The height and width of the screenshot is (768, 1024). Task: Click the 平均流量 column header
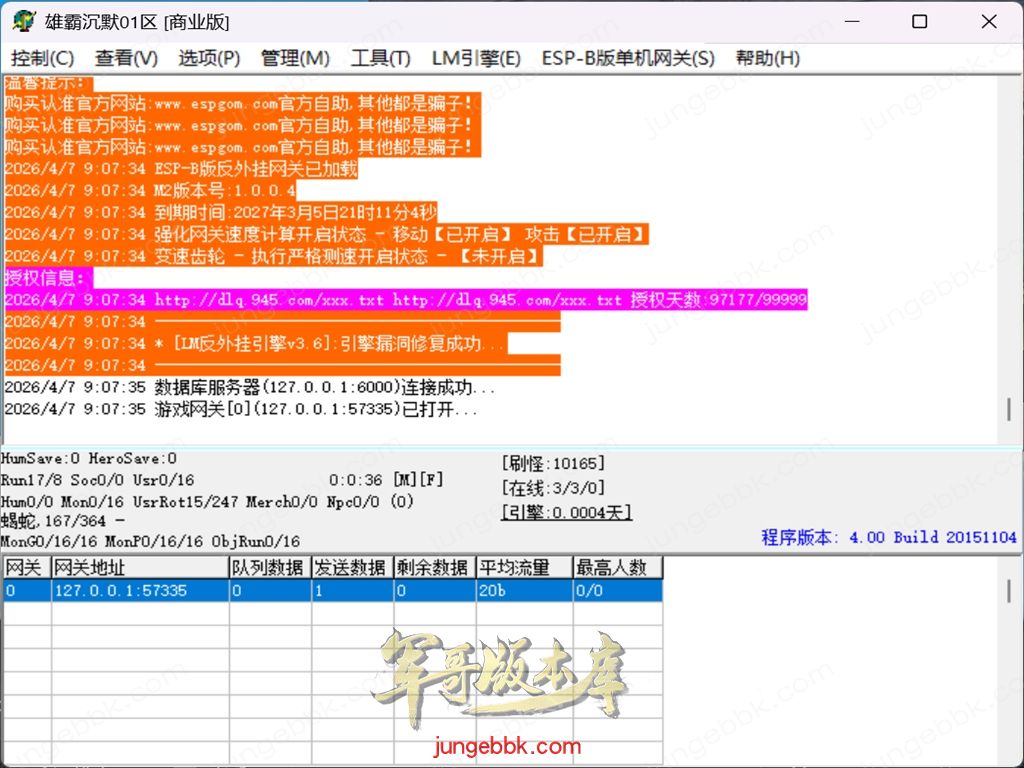click(522, 568)
